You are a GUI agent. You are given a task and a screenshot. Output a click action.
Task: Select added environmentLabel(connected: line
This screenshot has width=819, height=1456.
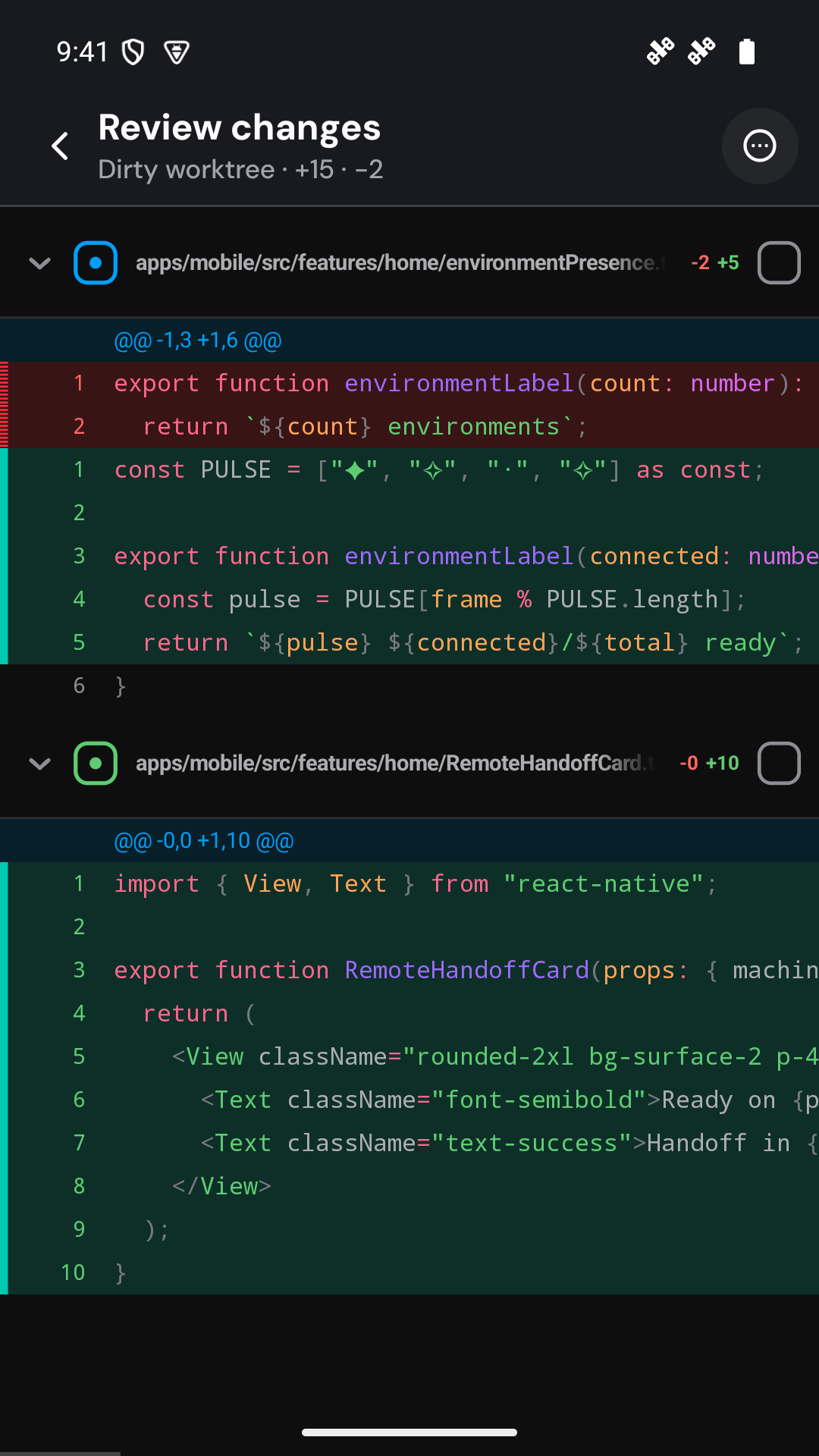(x=409, y=556)
